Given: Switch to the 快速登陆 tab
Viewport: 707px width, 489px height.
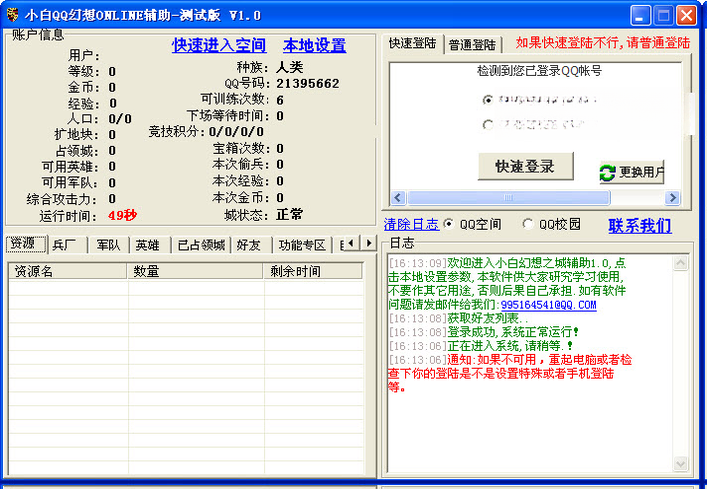Looking at the screenshot, I should click(x=413, y=44).
